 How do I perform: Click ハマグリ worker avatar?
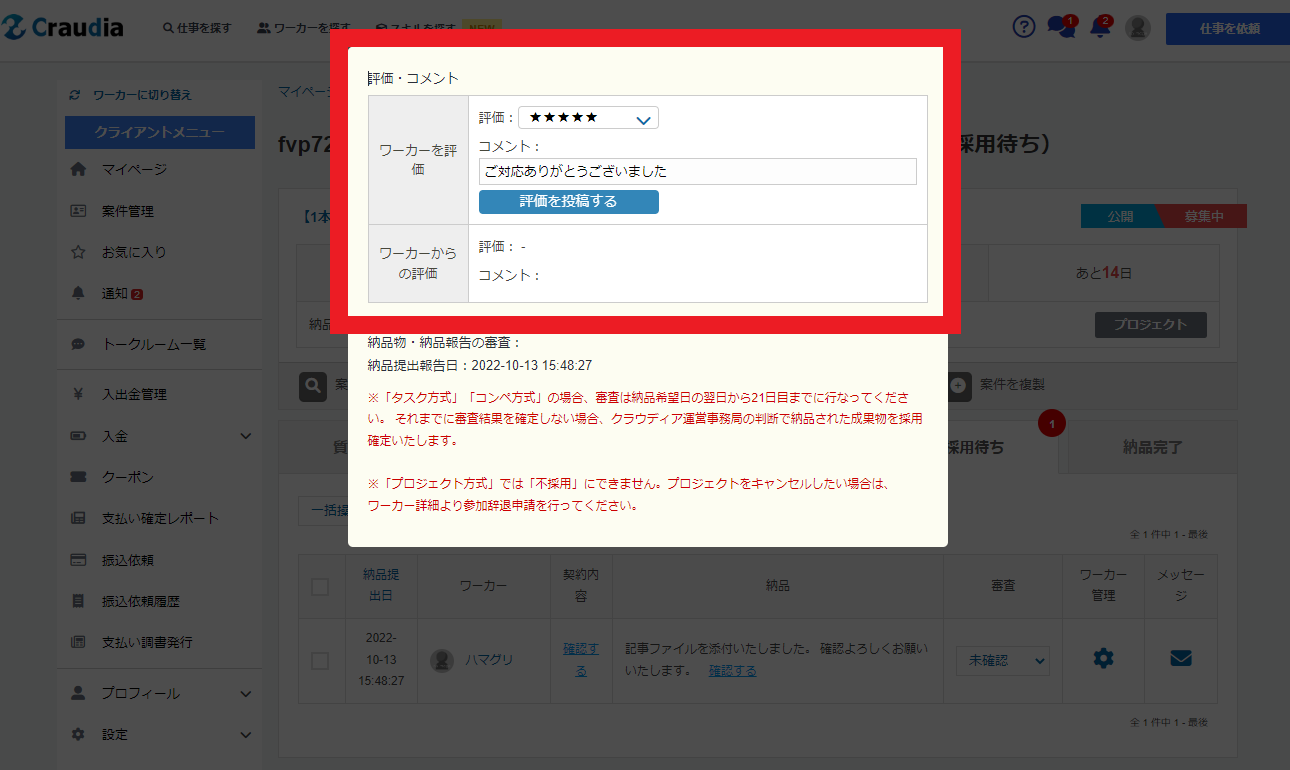442,660
